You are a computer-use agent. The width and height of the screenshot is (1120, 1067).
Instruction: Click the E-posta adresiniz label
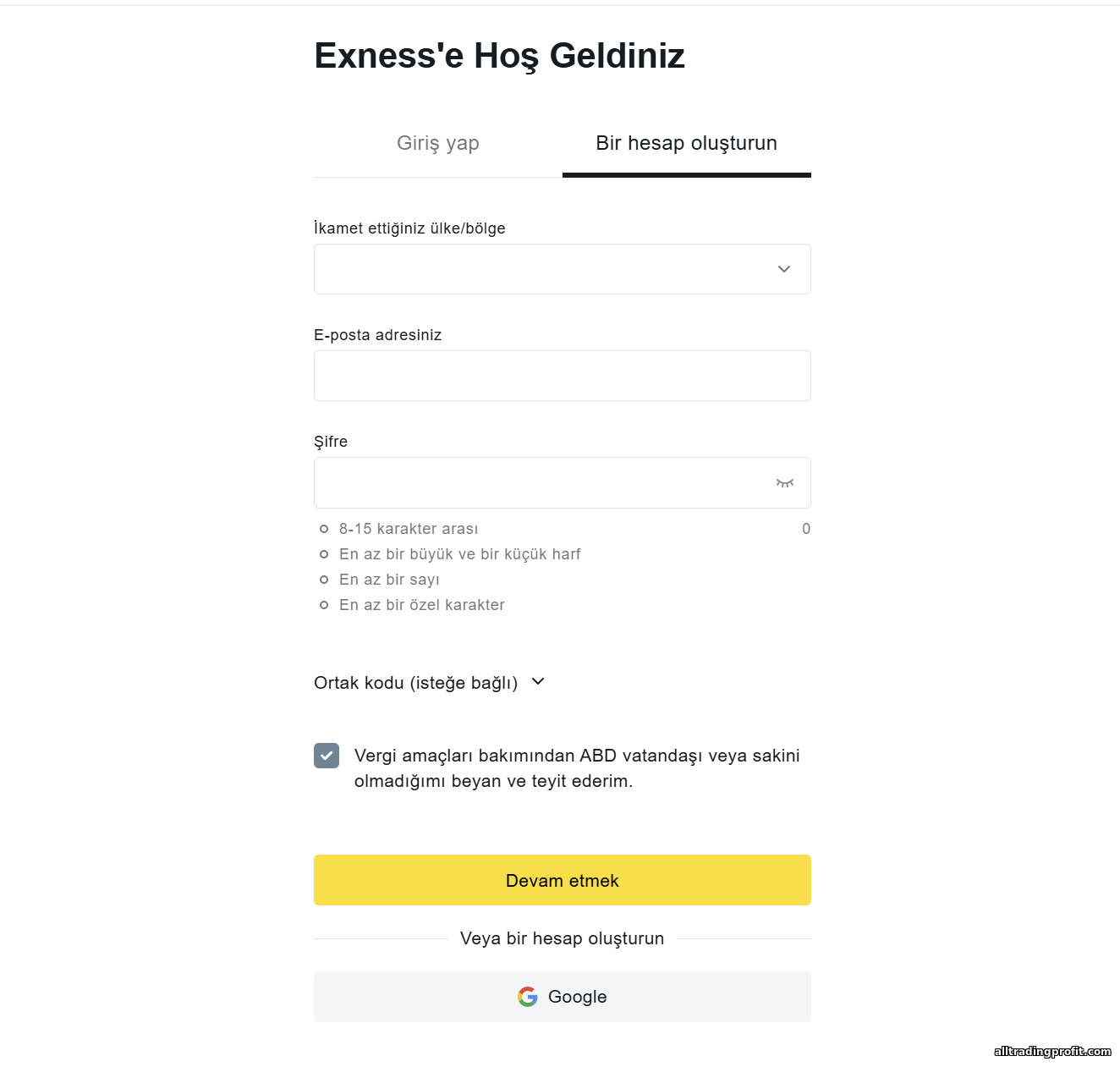(x=377, y=335)
